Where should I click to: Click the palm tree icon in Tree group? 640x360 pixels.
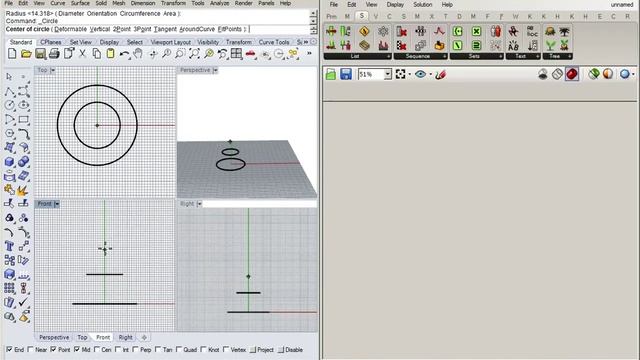point(564,31)
